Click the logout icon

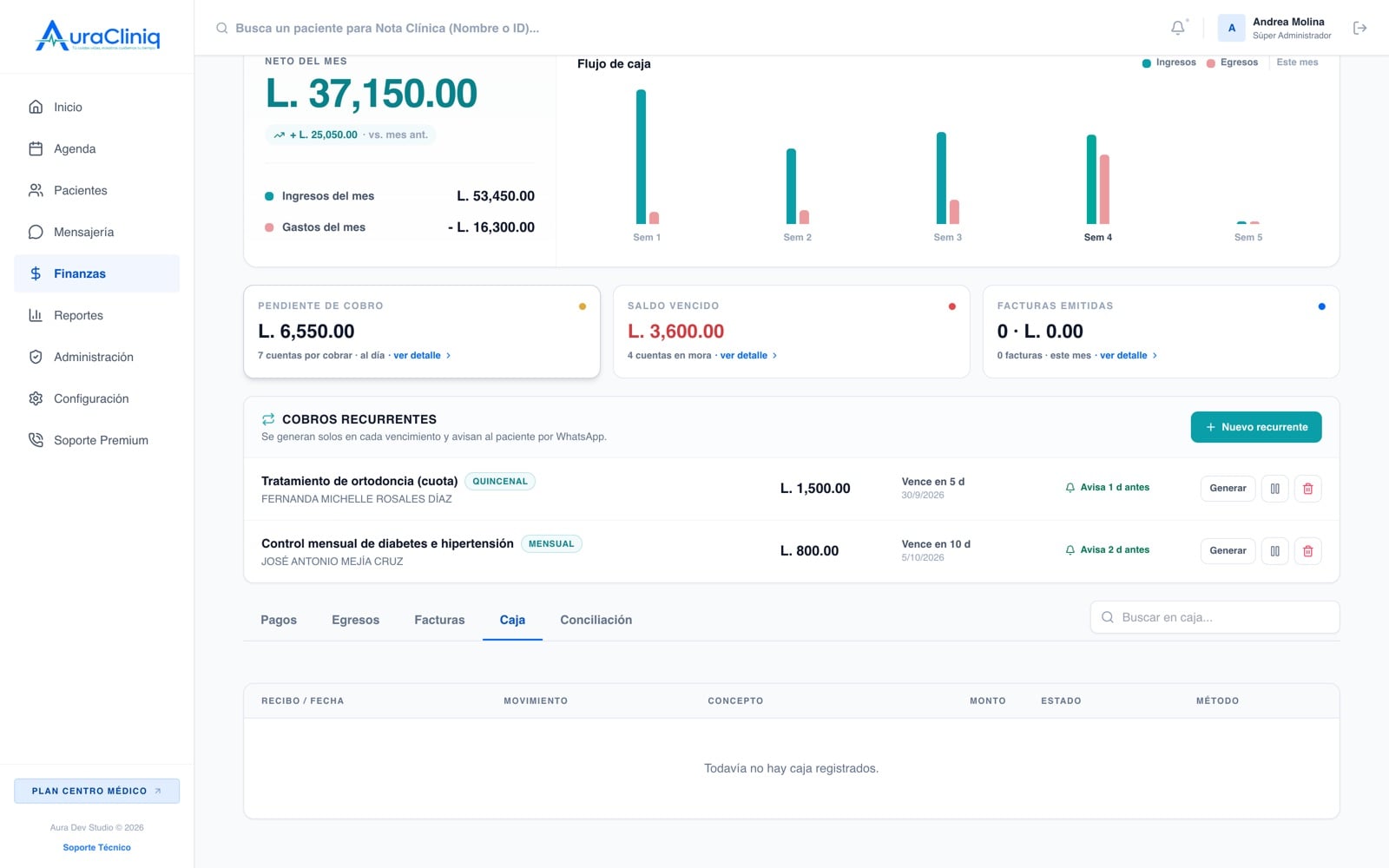(1360, 28)
